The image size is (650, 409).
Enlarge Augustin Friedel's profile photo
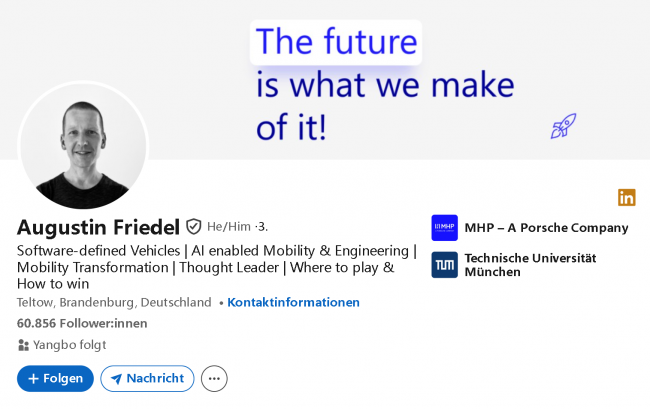coord(83,146)
